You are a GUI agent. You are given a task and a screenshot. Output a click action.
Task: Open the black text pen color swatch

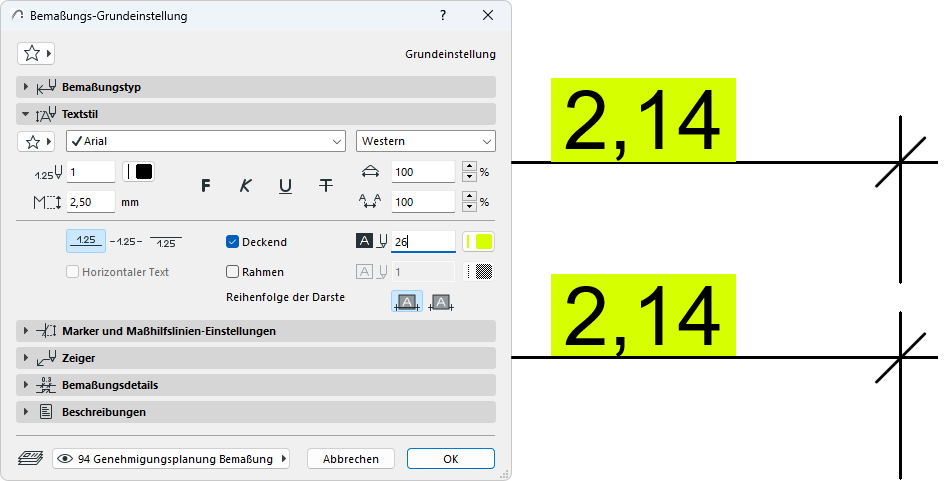tap(139, 172)
